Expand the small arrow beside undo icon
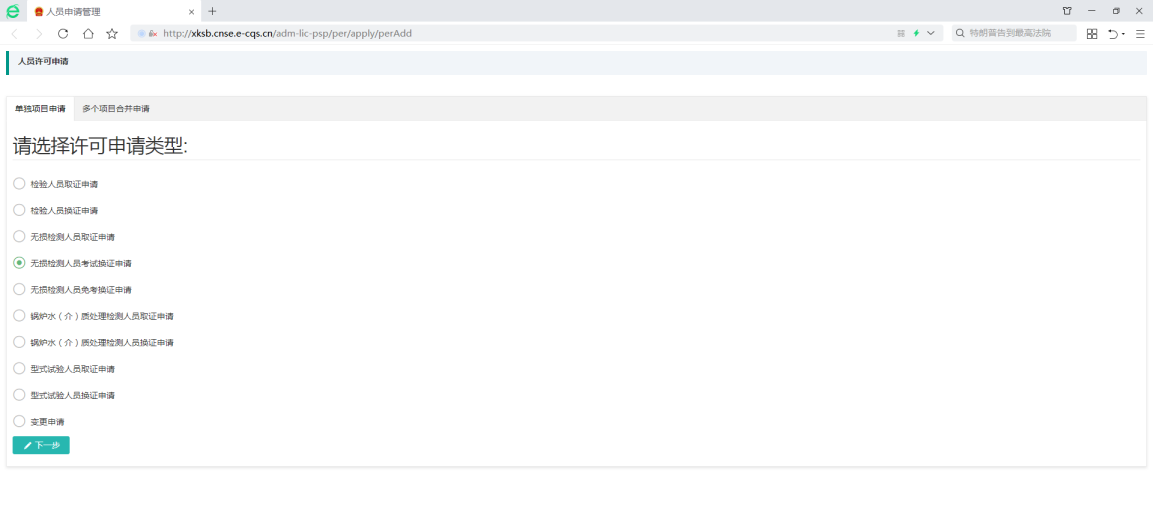This screenshot has width=1153, height=528. pyautogui.click(x=1124, y=35)
